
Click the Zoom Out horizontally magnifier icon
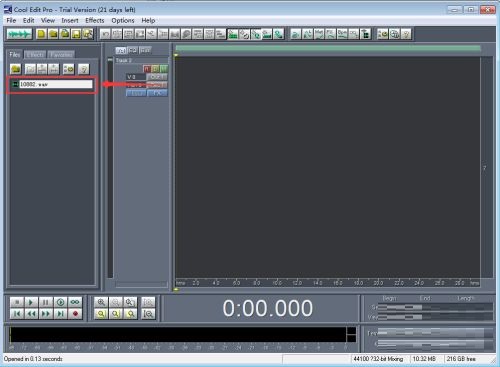click(116, 302)
